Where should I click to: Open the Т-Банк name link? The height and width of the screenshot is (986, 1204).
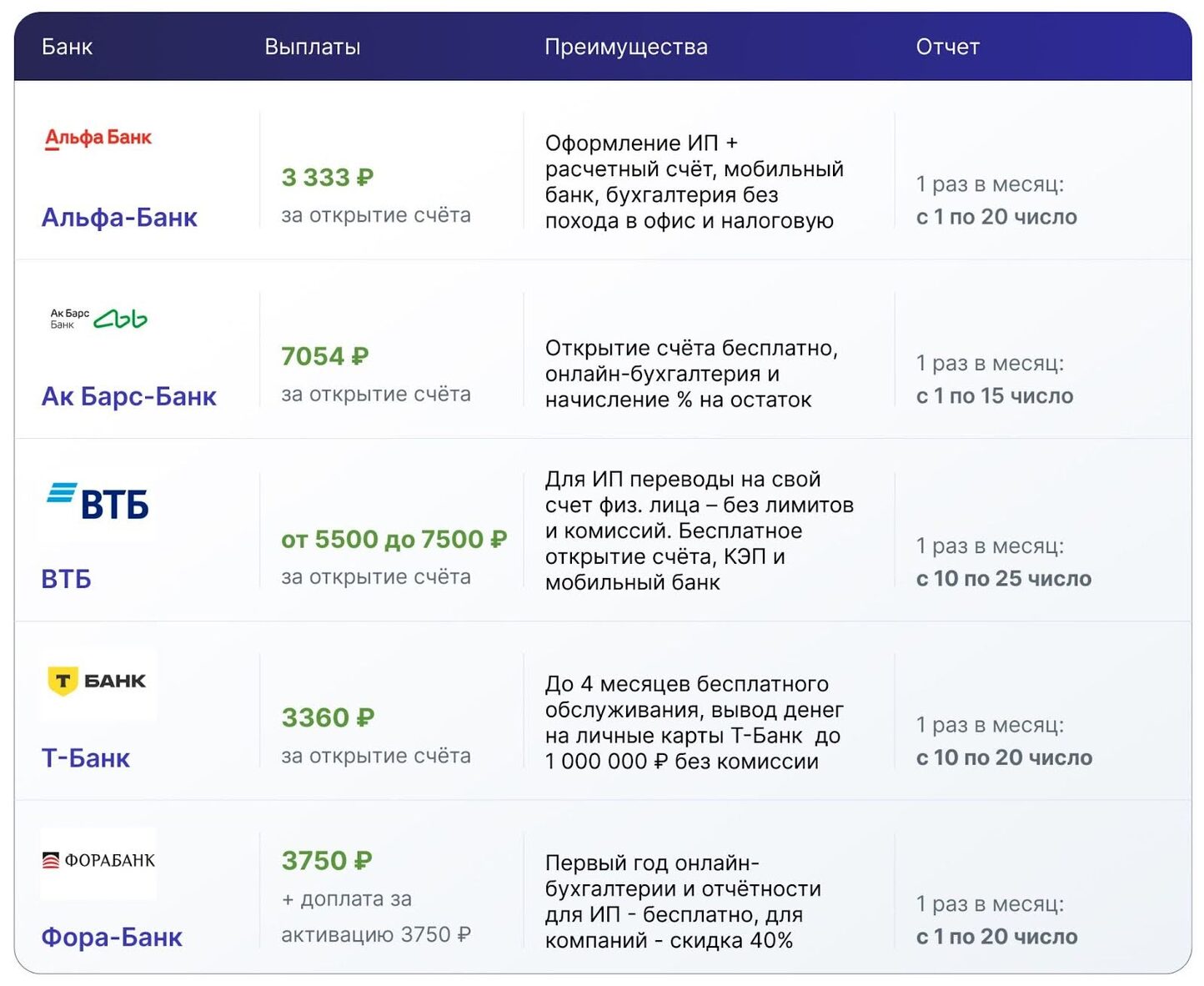(86, 758)
